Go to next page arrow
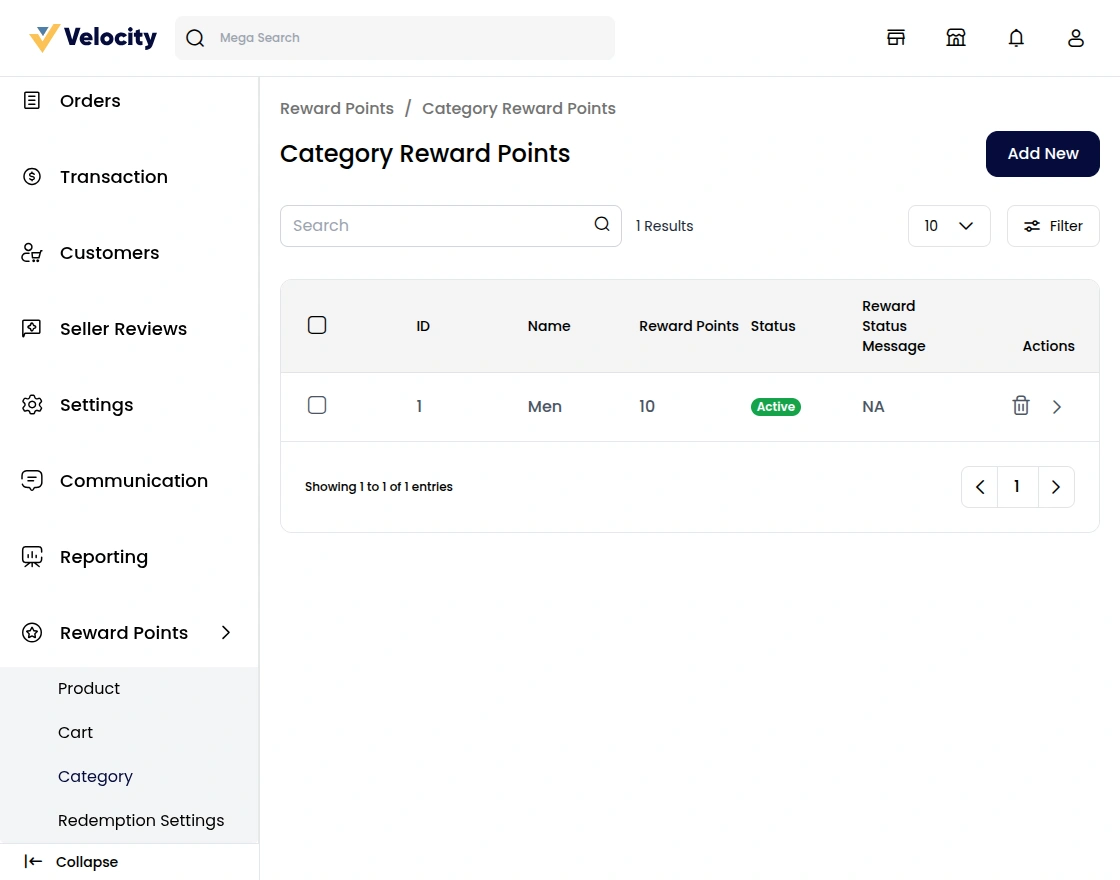1120x880 pixels. point(1056,487)
